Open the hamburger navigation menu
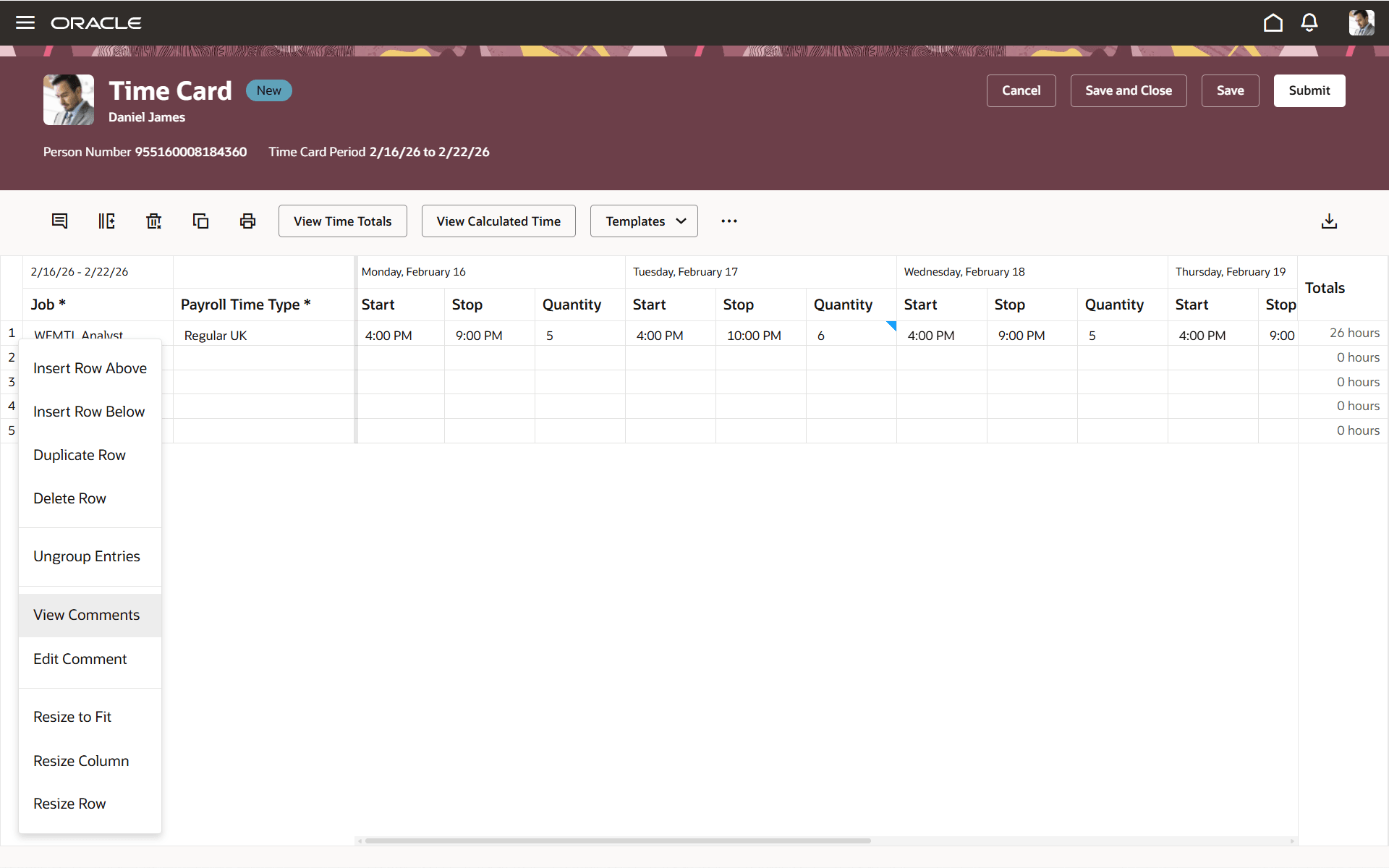This screenshot has width=1389, height=868. coord(25,22)
